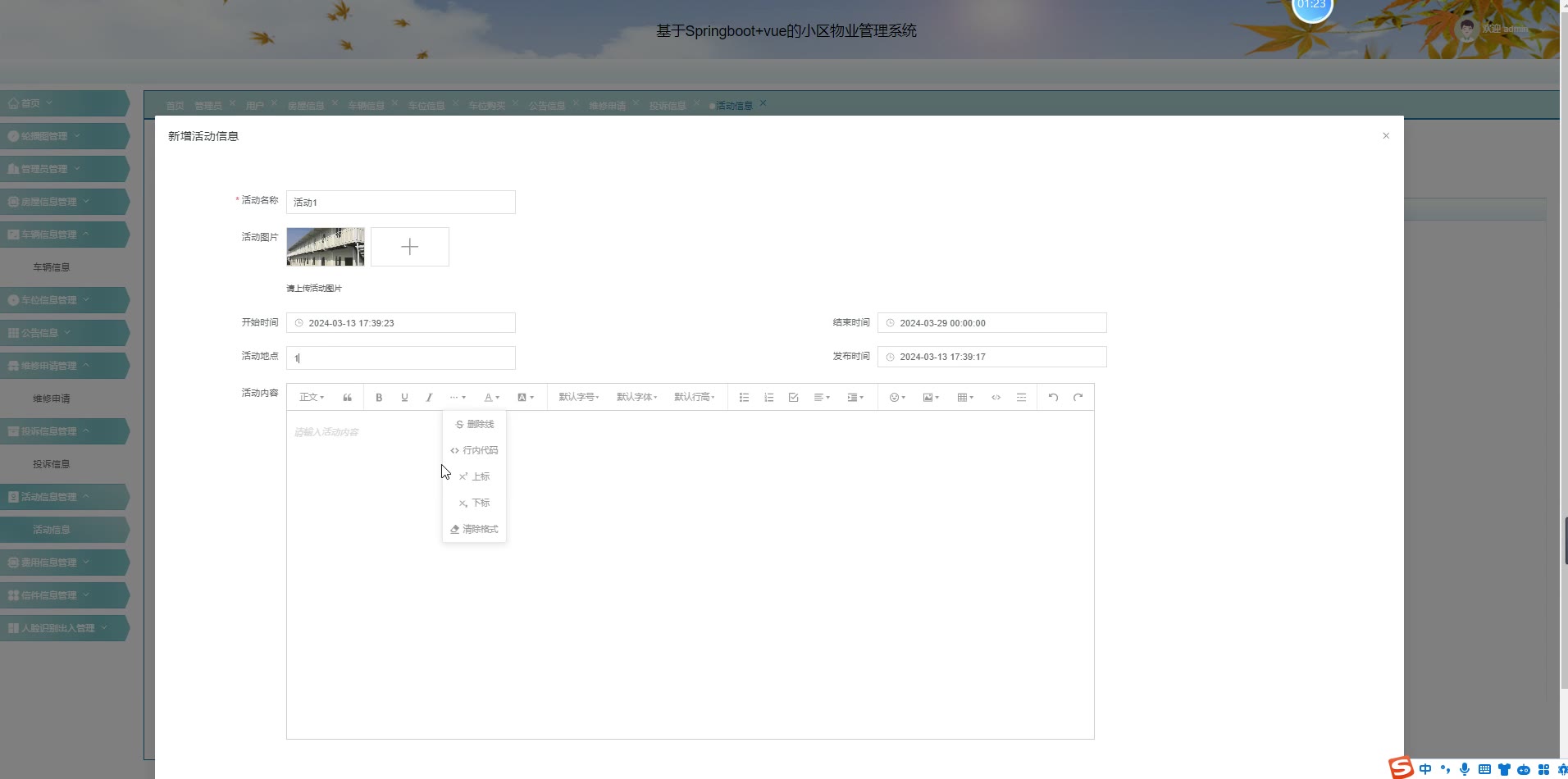The image size is (1568, 779).
Task: Collapse the 车辆信息管理 sidebar menu
Action: 64,235
